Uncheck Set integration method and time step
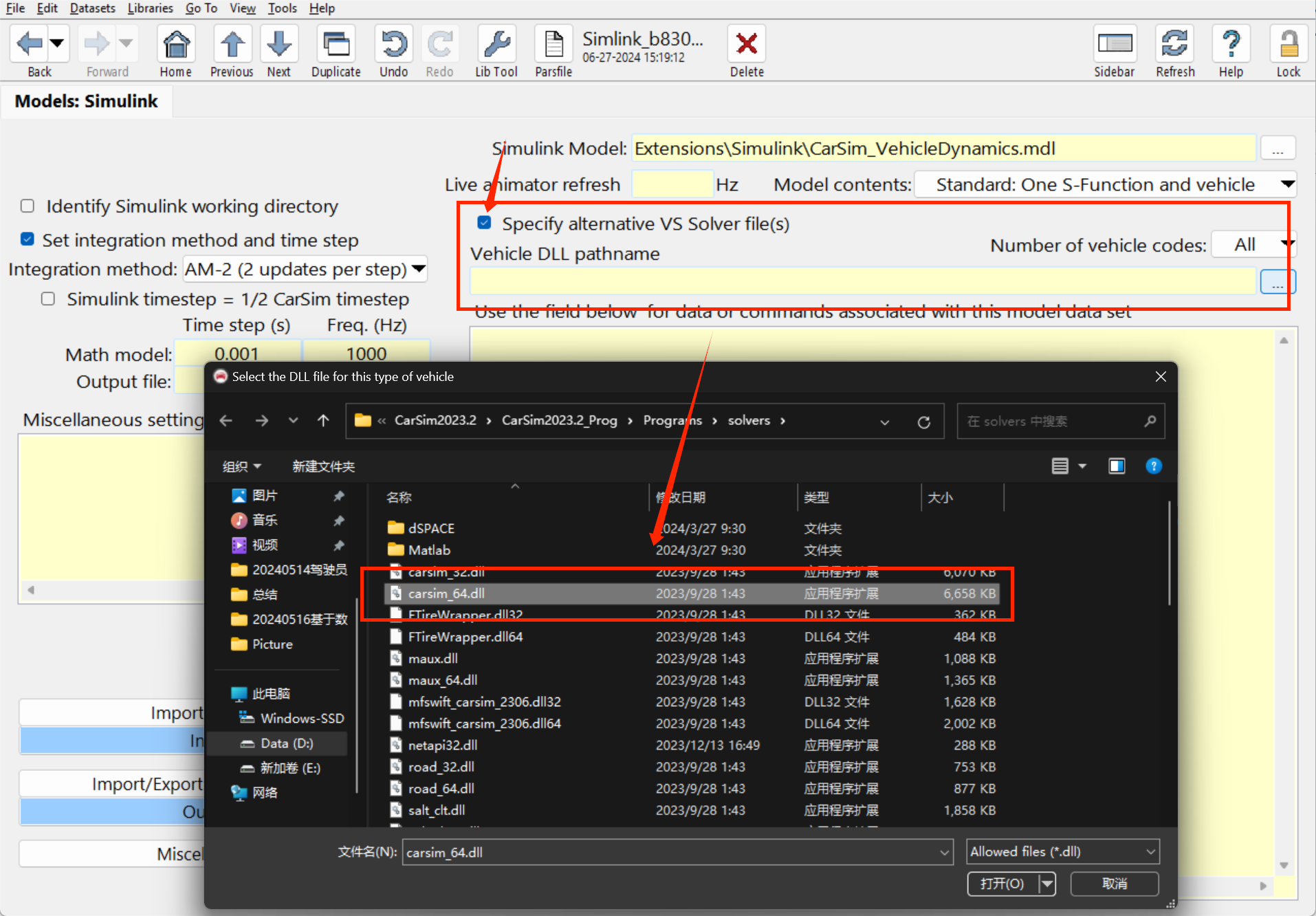 pyautogui.click(x=28, y=239)
